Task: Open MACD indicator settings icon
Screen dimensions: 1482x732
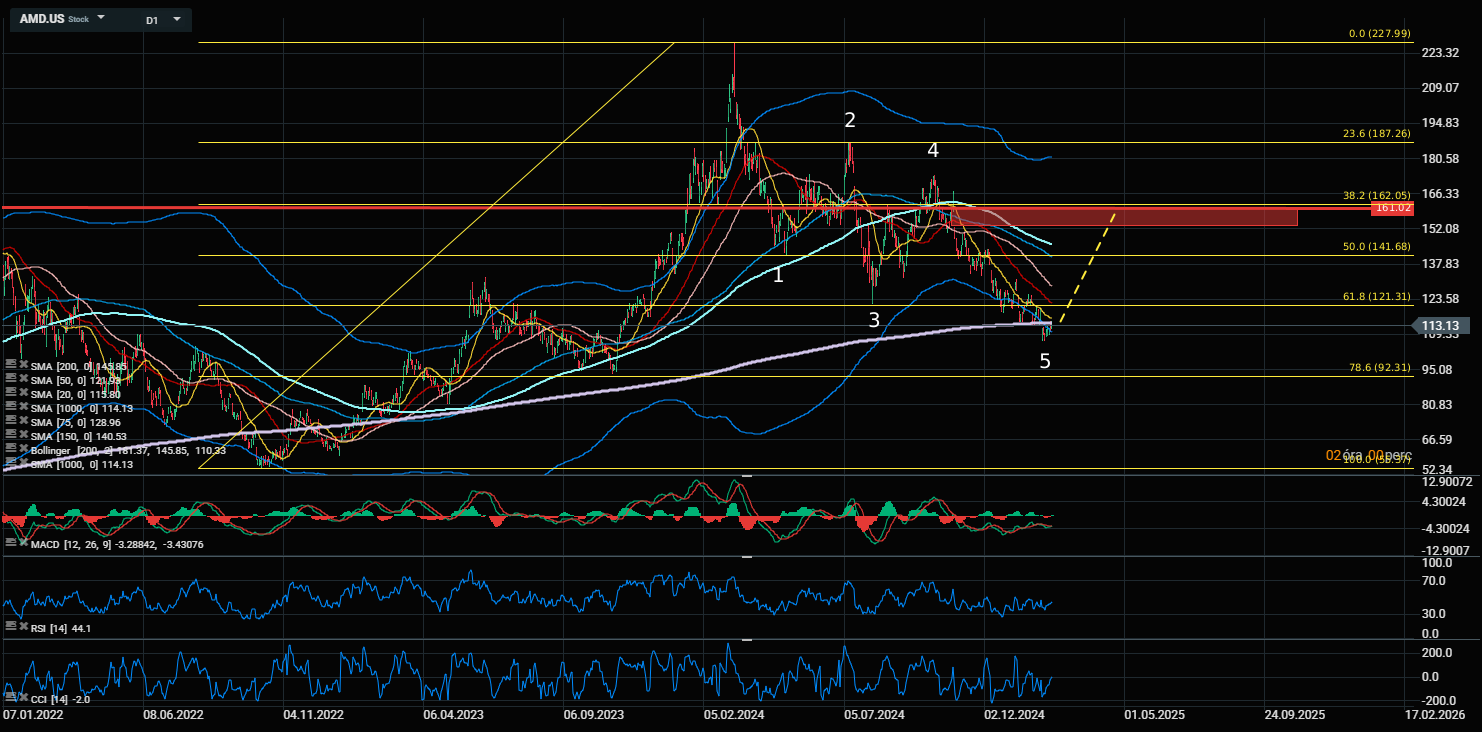Action: click(x=10, y=544)
